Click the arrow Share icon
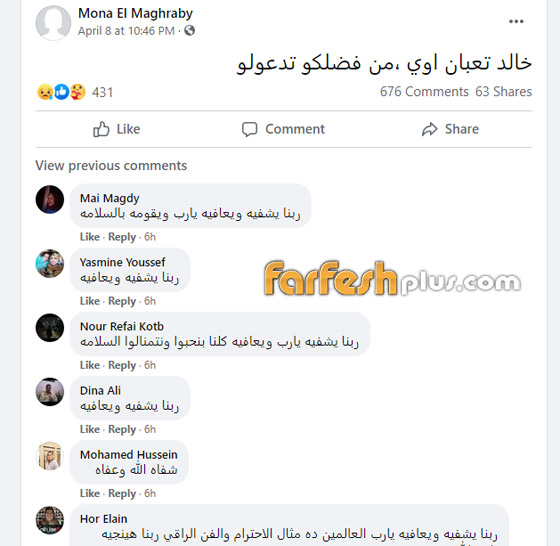 click(429, 129)
